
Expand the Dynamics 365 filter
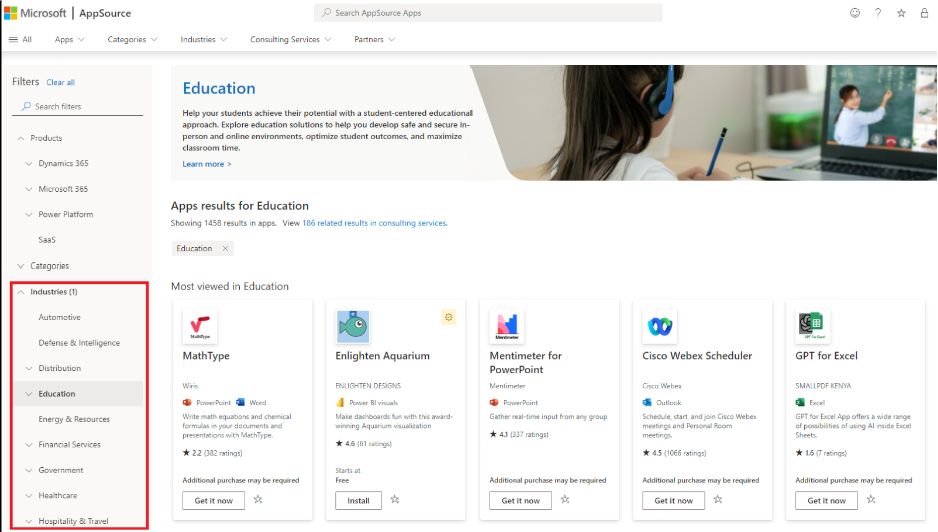tap(29, 163)
